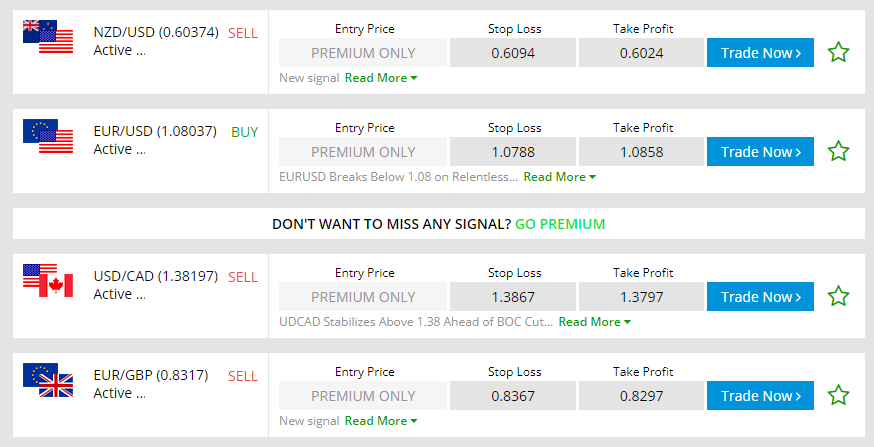
Task: Expand Read More for UDCAD Stabilizes note
Action: coord(594,322)
